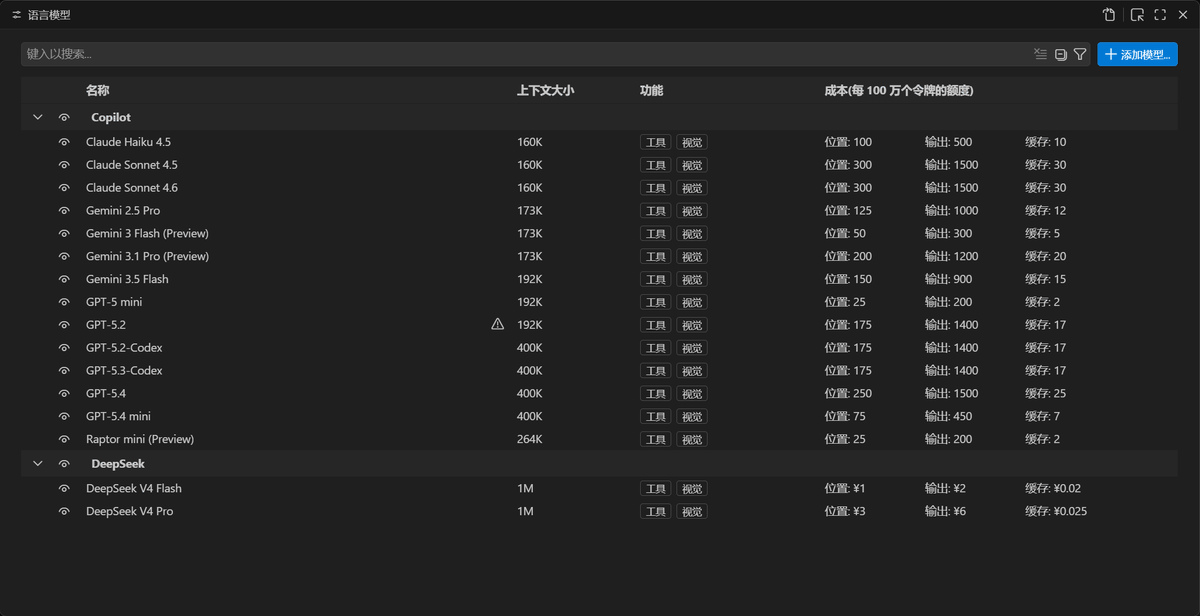
Task: Click the 缓存: 12 cost value
Action: point(1045,211)
